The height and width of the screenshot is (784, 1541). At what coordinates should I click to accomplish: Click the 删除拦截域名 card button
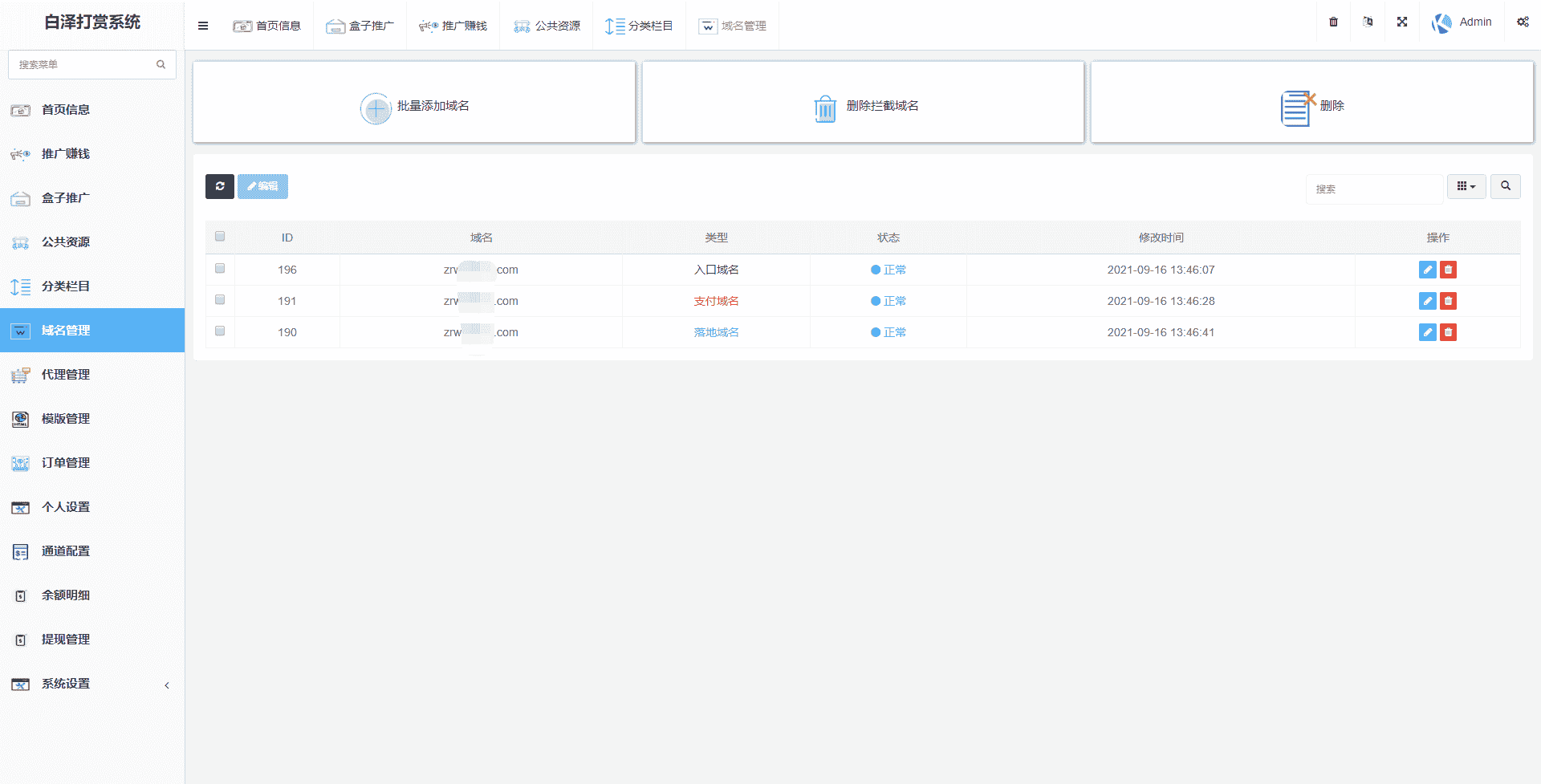(864, 106)
